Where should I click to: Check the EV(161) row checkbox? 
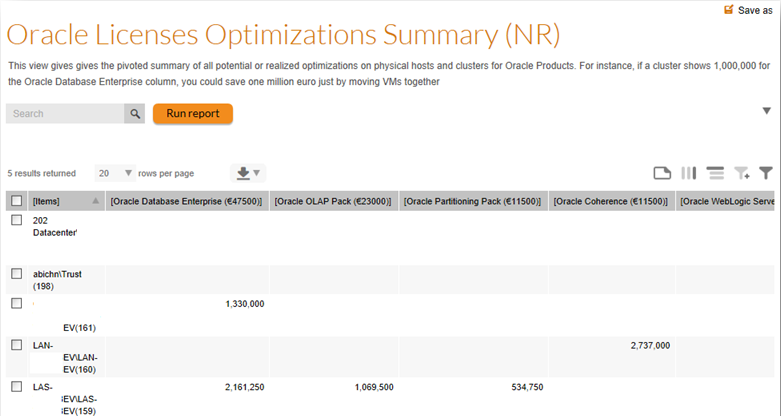tap(16, 303)
